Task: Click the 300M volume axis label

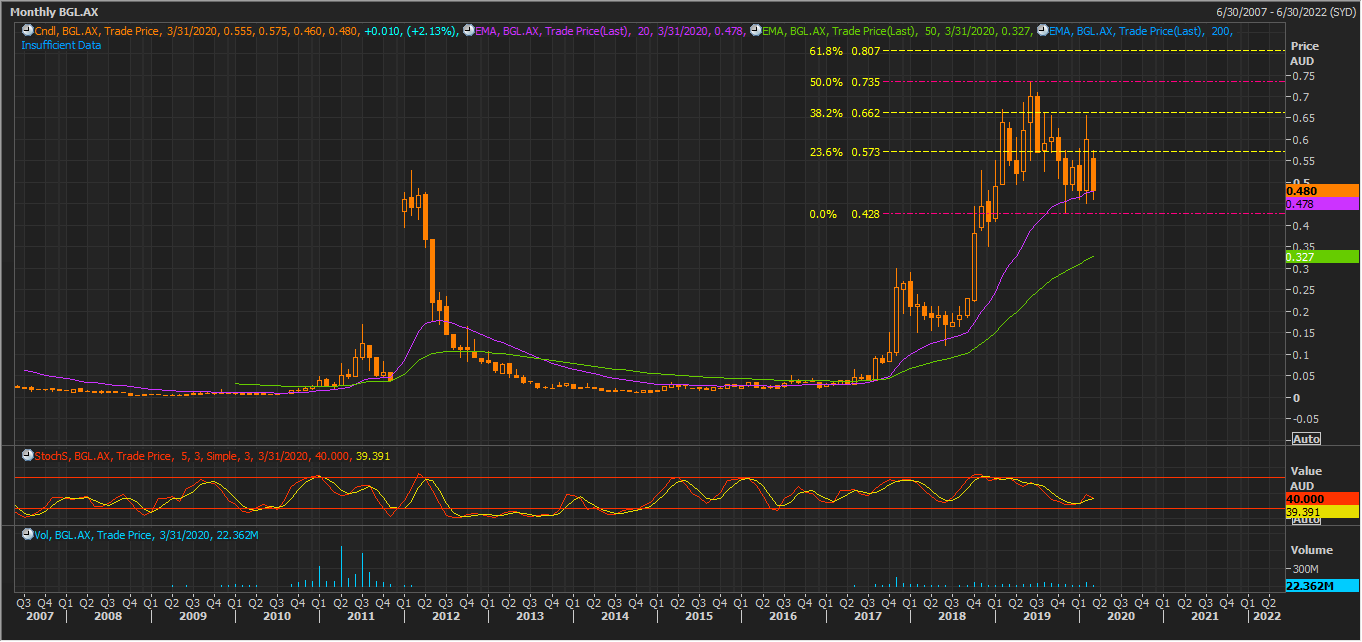Action: pyautogui.click(x=1304, y=568)
